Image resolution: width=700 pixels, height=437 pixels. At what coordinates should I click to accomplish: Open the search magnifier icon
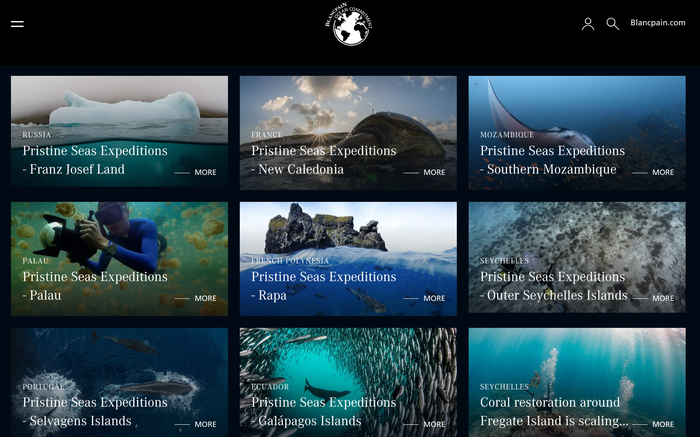[612, 24]
